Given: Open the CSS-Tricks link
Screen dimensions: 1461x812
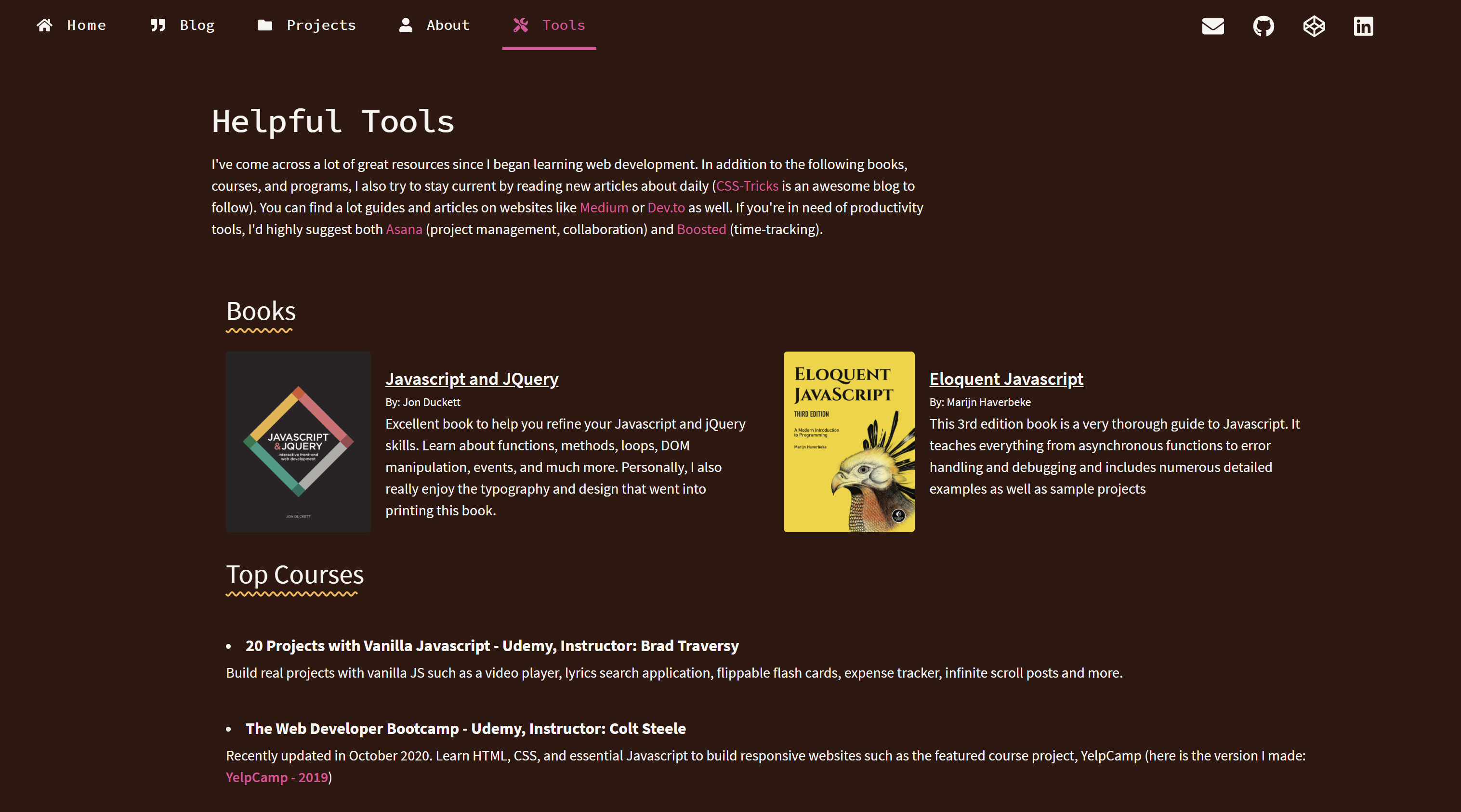Looking at the screenshot, I should [747, 186].
